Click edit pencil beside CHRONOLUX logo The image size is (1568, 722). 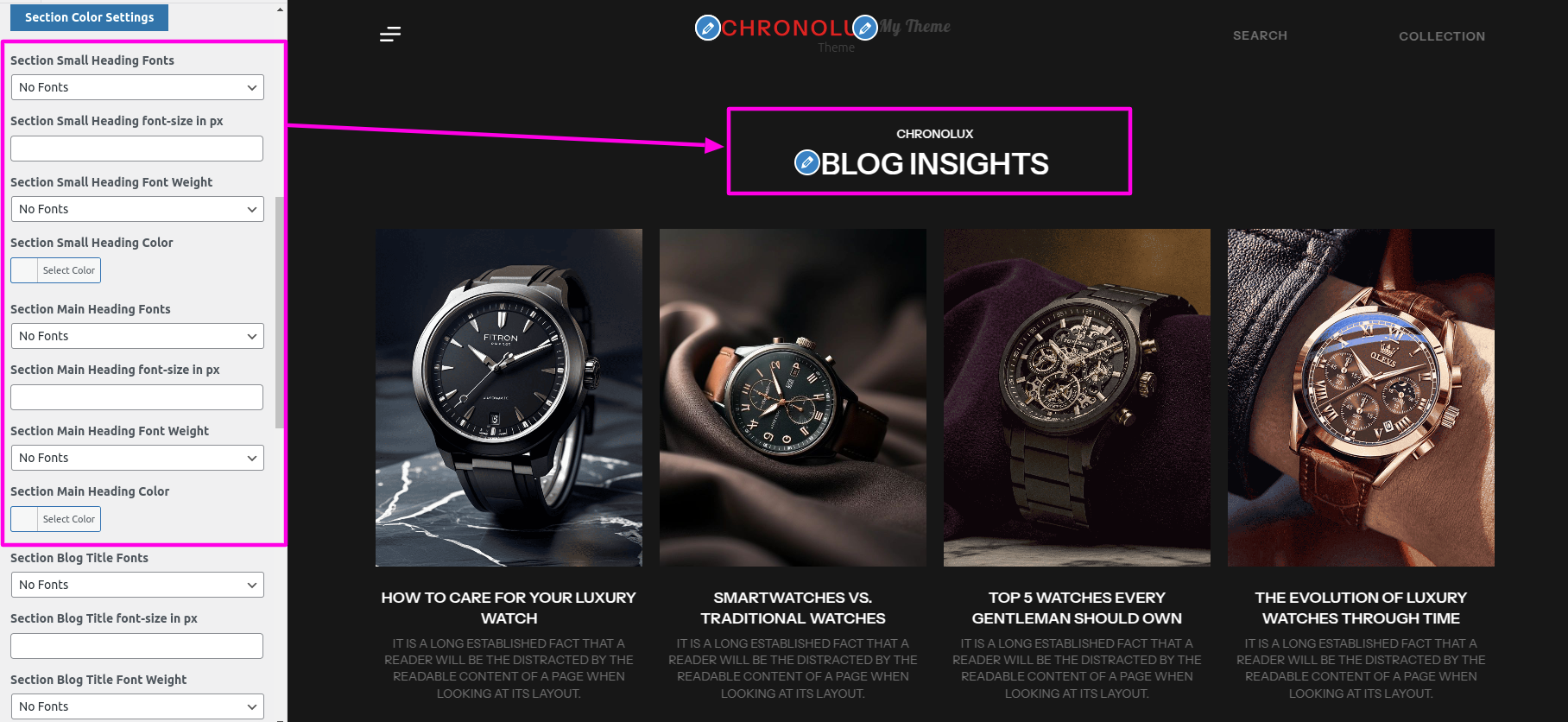(708, 28)
